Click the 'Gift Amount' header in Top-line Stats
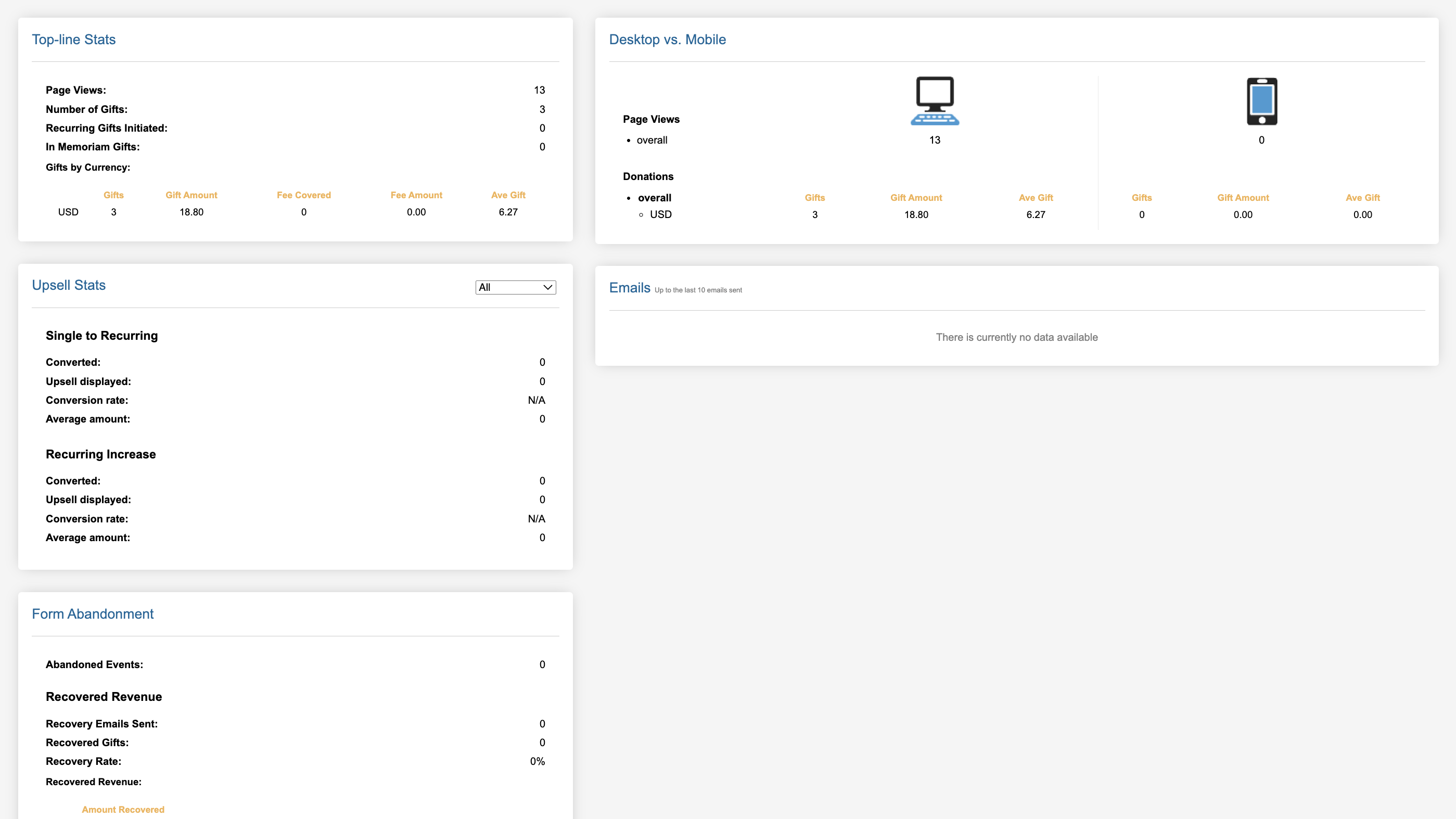 [191, 195]
